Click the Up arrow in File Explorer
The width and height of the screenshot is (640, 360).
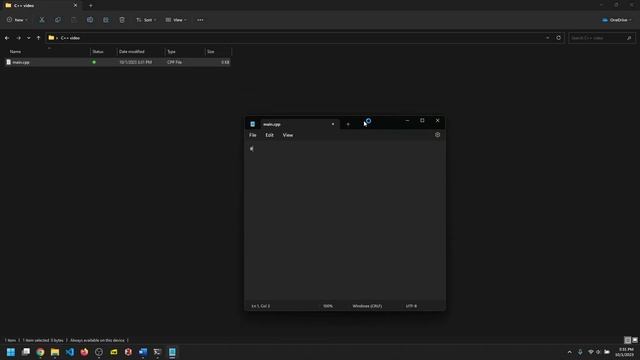click(38, 38)
